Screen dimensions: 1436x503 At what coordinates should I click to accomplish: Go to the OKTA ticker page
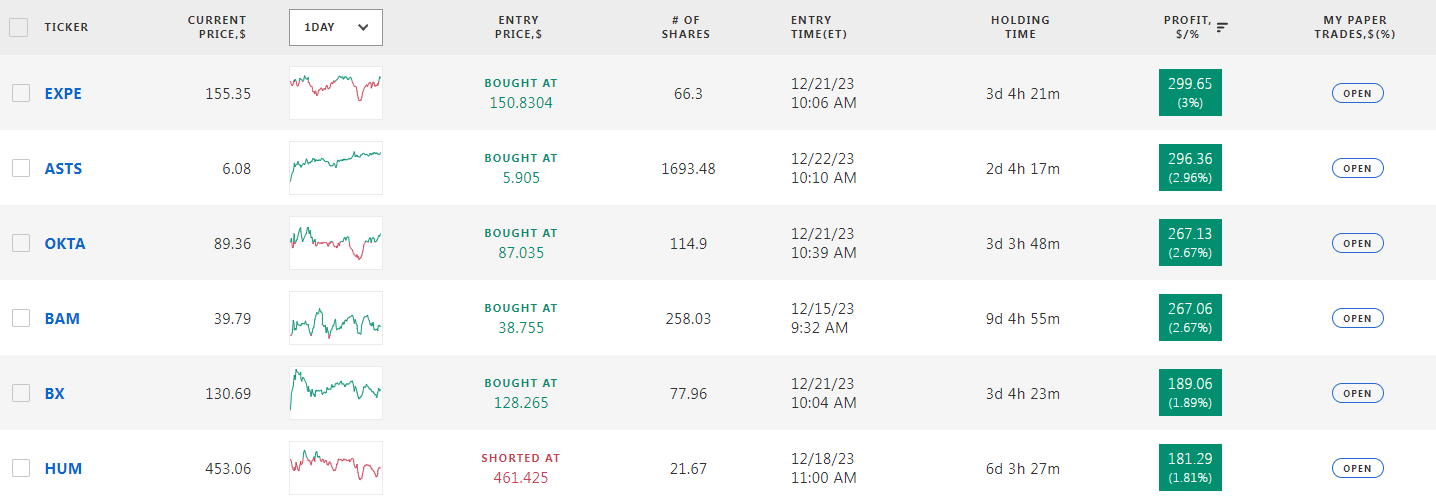tap(65, 243)
